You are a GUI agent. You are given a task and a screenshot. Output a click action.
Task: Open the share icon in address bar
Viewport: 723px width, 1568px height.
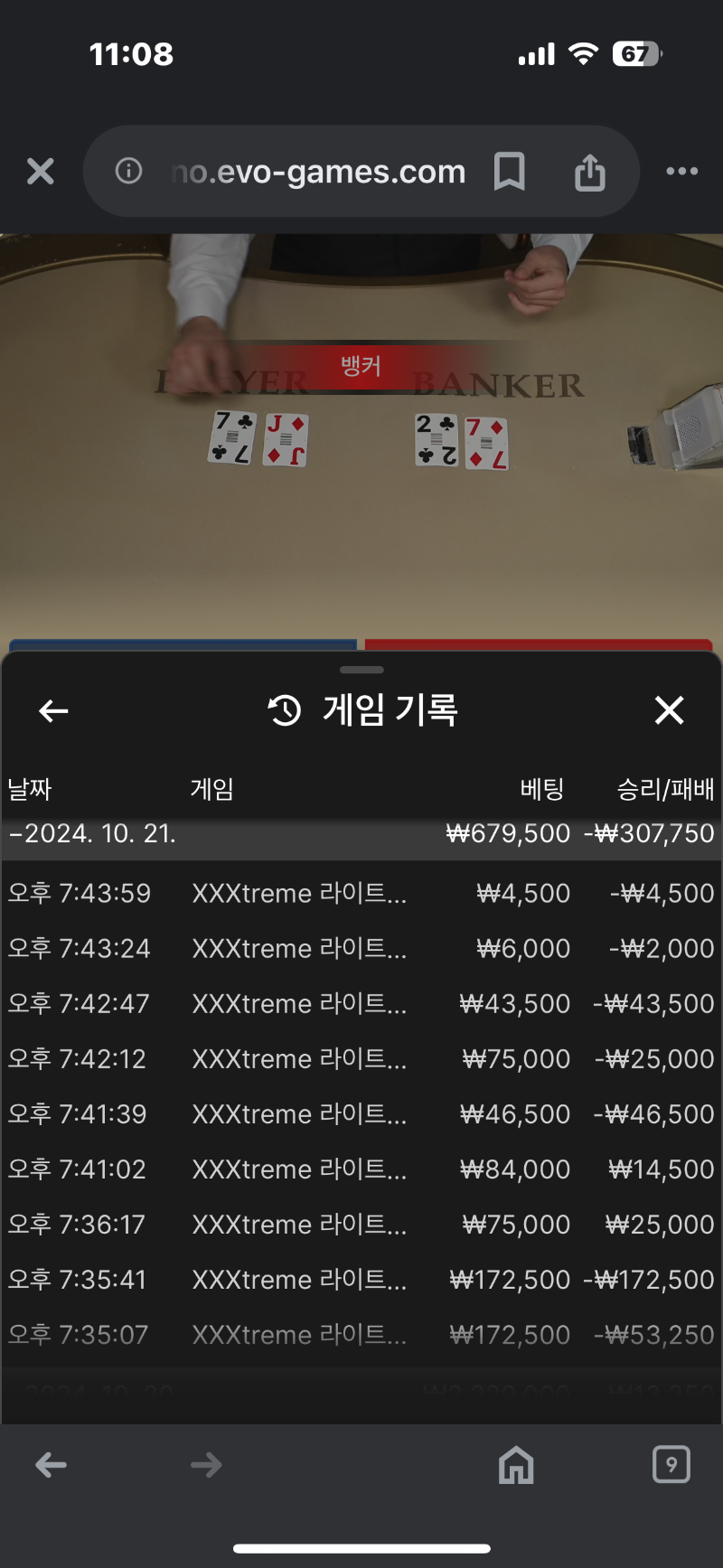590,171
